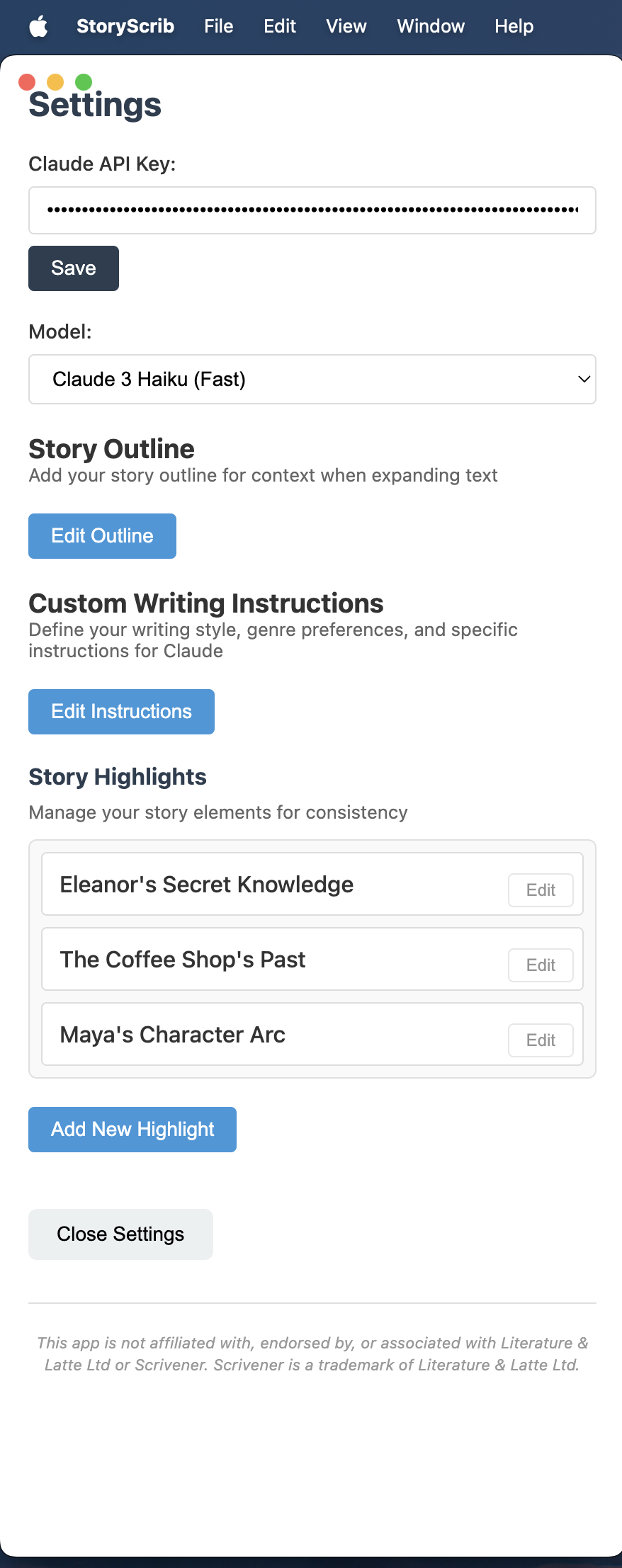Viewport: 622px width, 1568px height.
Task: Edit The Coffee Shop's Past highlight
Action: 541,965
